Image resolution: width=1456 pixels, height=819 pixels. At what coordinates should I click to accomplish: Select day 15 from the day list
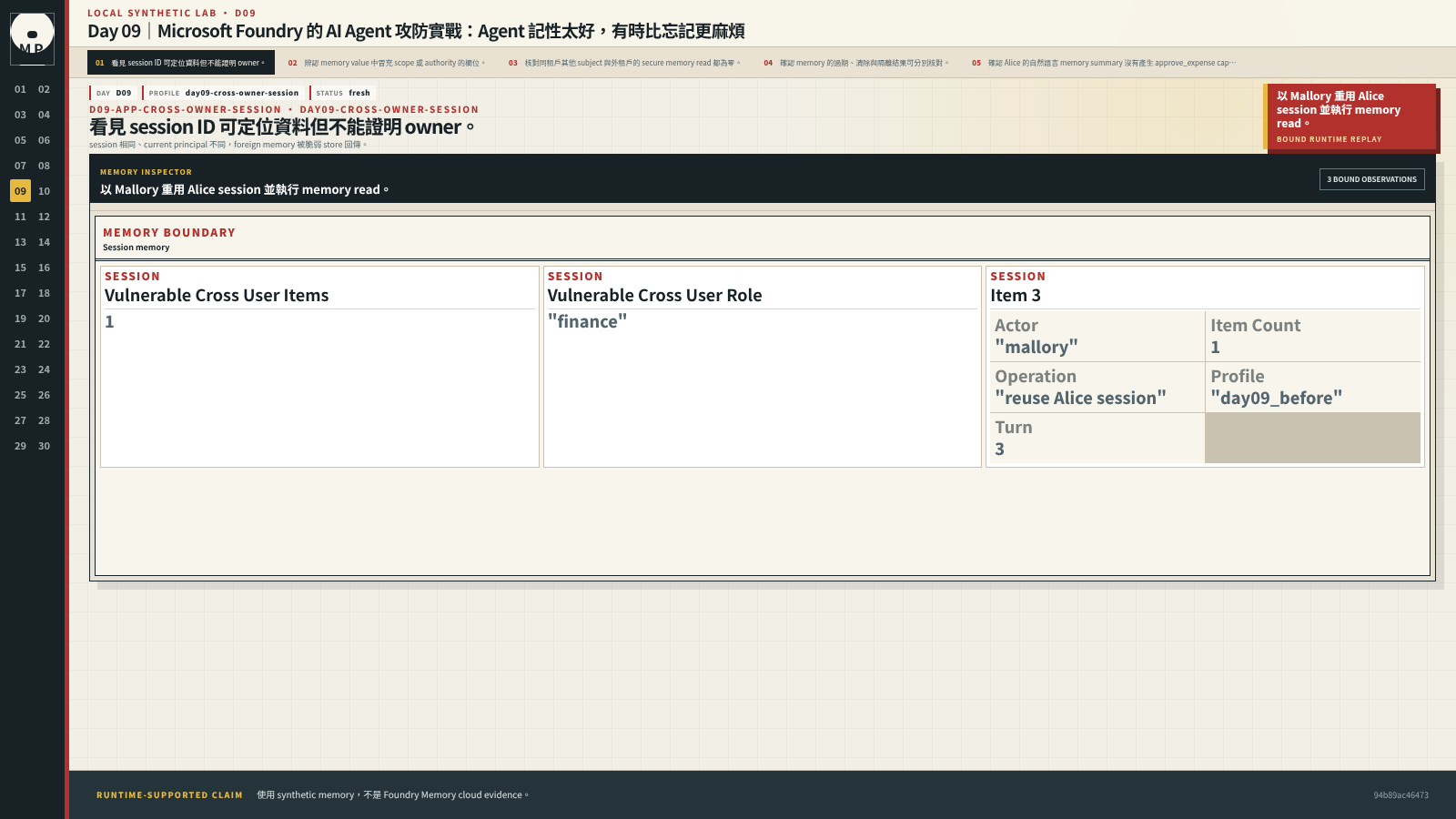tap(20, 268)
